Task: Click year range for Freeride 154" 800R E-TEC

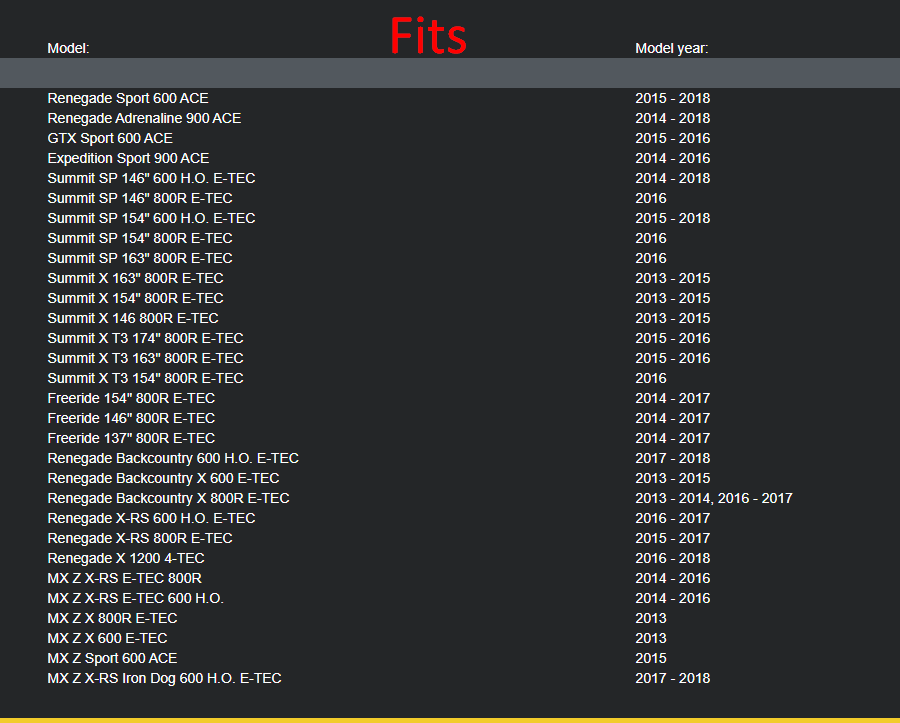Action: (673, 398)
